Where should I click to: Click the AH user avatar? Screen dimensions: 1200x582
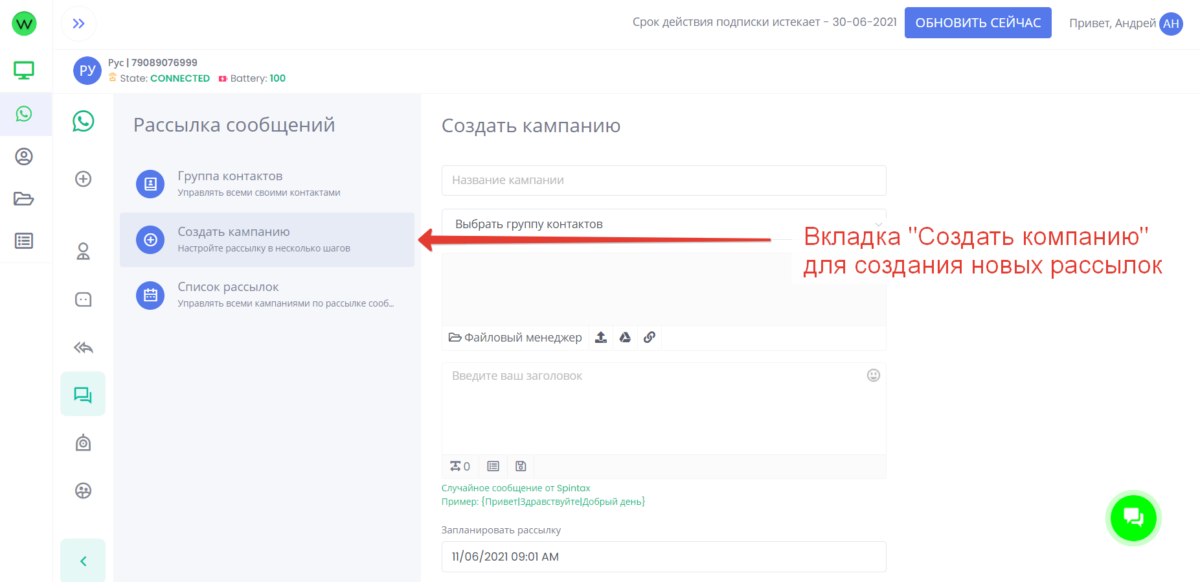tap(1171, 24)
